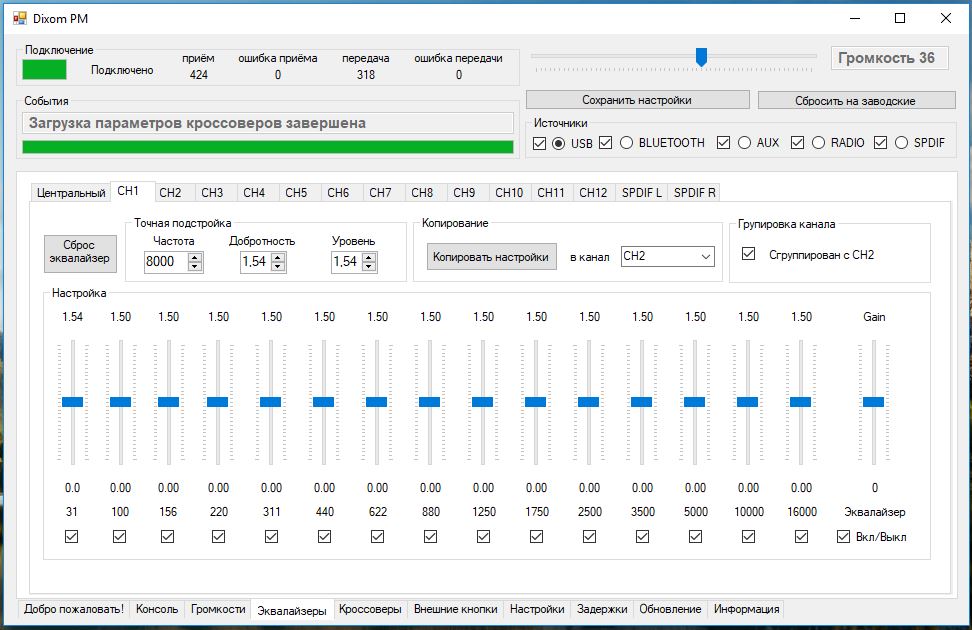Click the 1250 Hz band slider handle

pos(483,401)
